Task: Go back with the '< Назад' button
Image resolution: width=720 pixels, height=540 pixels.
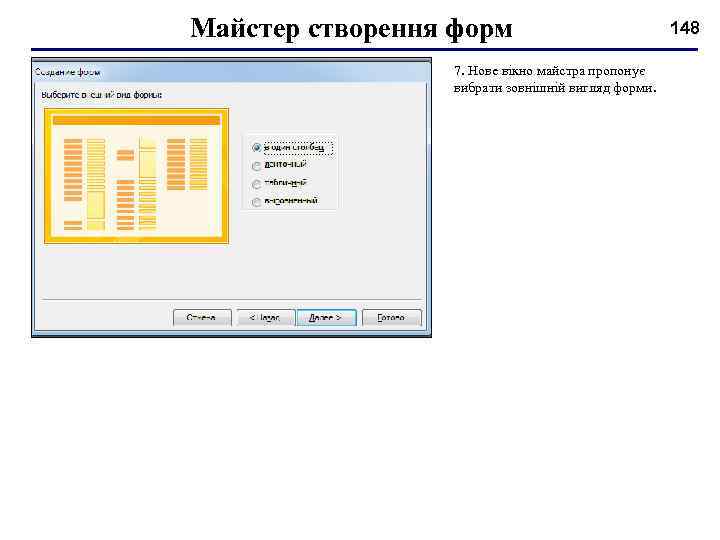Action: (265, 317)
